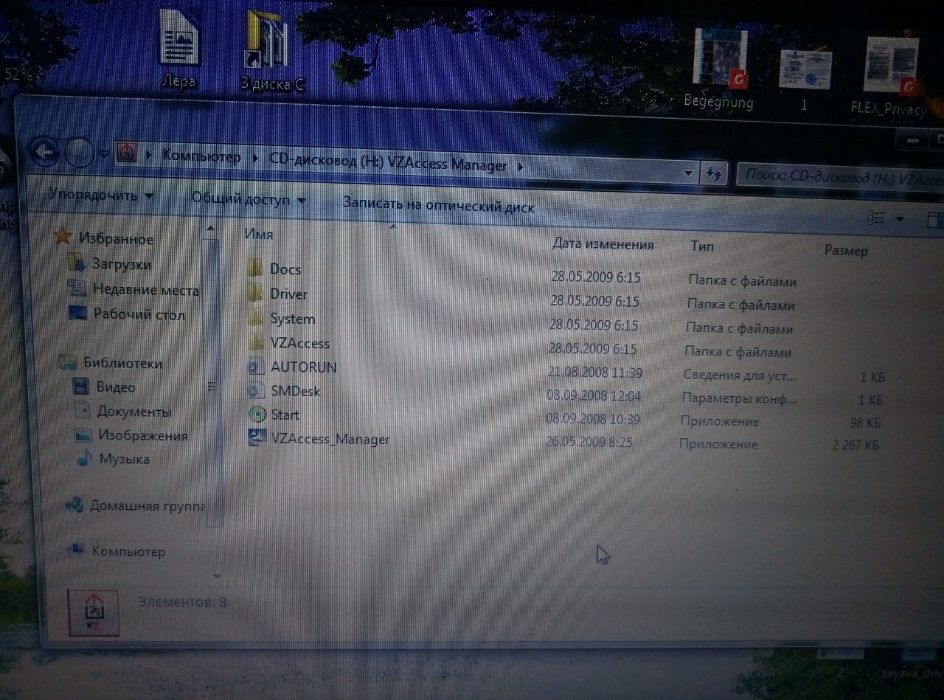The image size is (944, 700).
Task: Expand arrow after VZAccess Manager breadcrumb
Action: click(x=520, y=167)
